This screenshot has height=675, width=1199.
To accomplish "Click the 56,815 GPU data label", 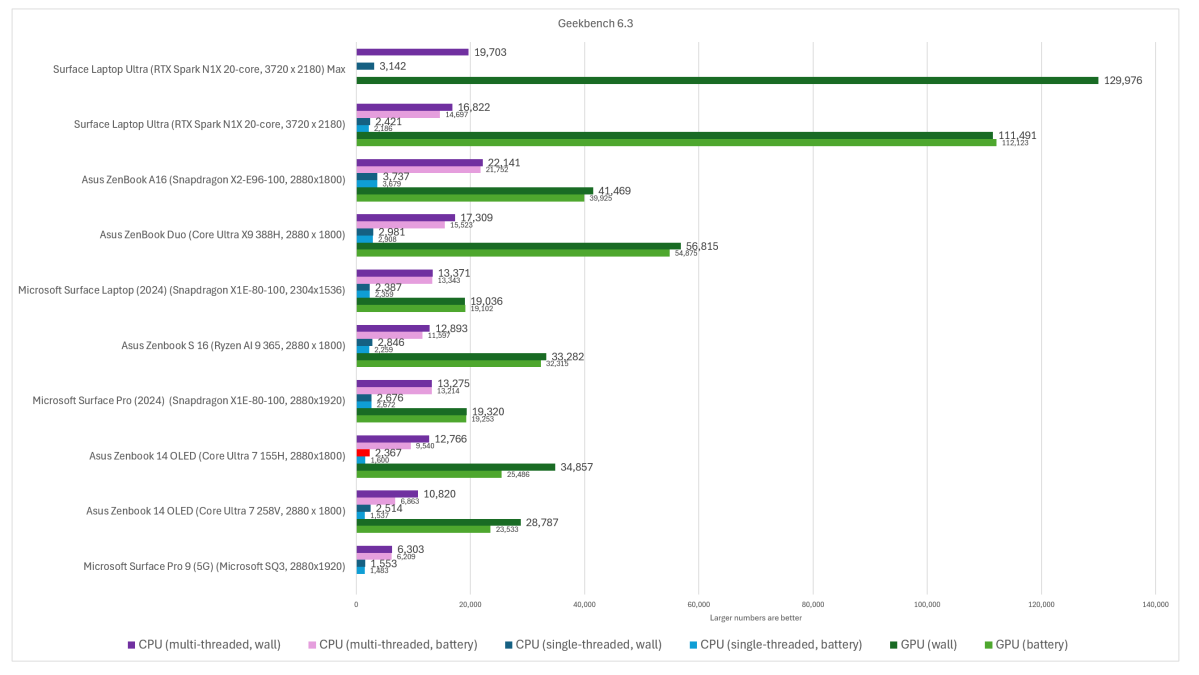I will 702,246.
